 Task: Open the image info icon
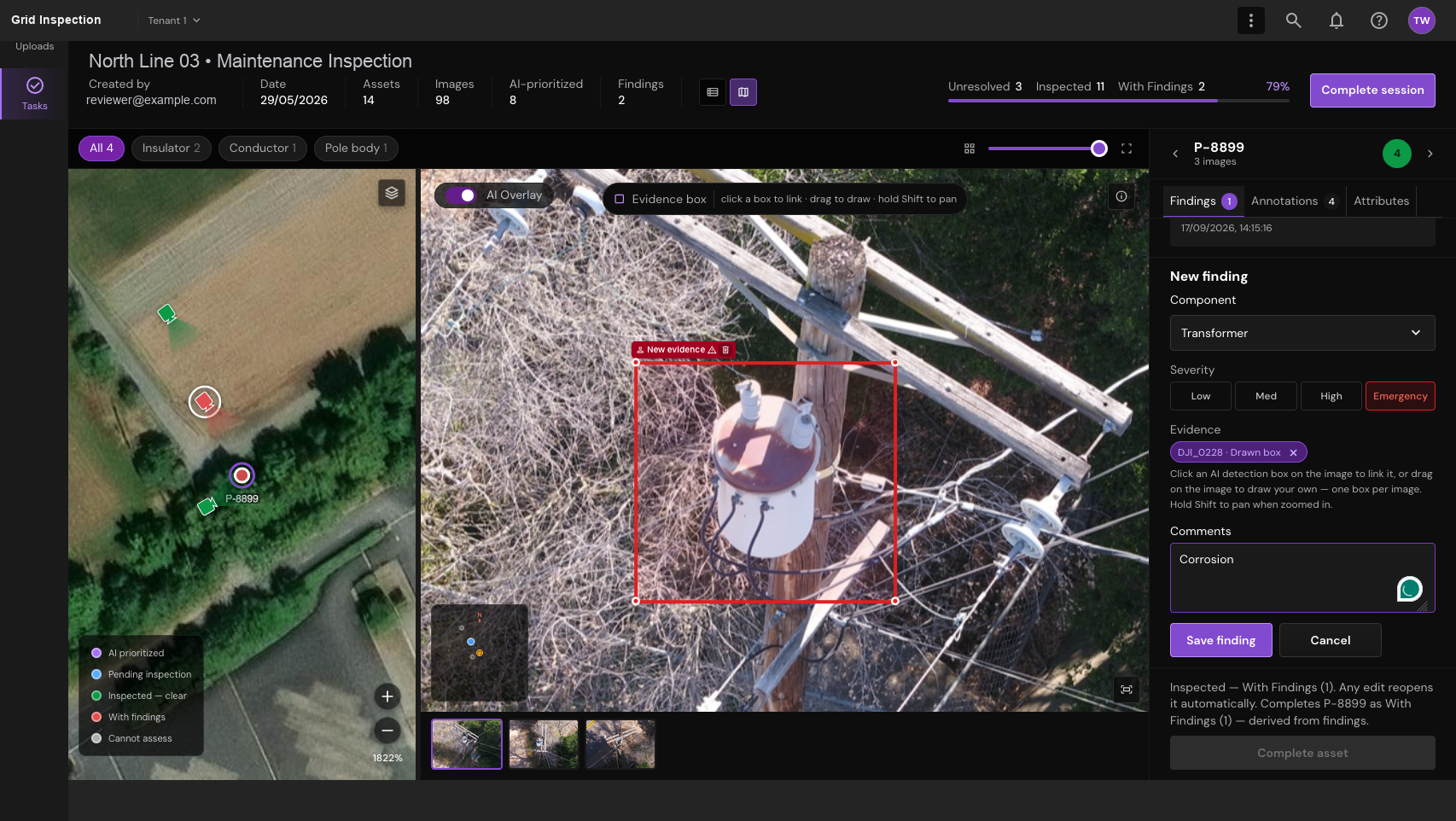(x=1121, y=196)
